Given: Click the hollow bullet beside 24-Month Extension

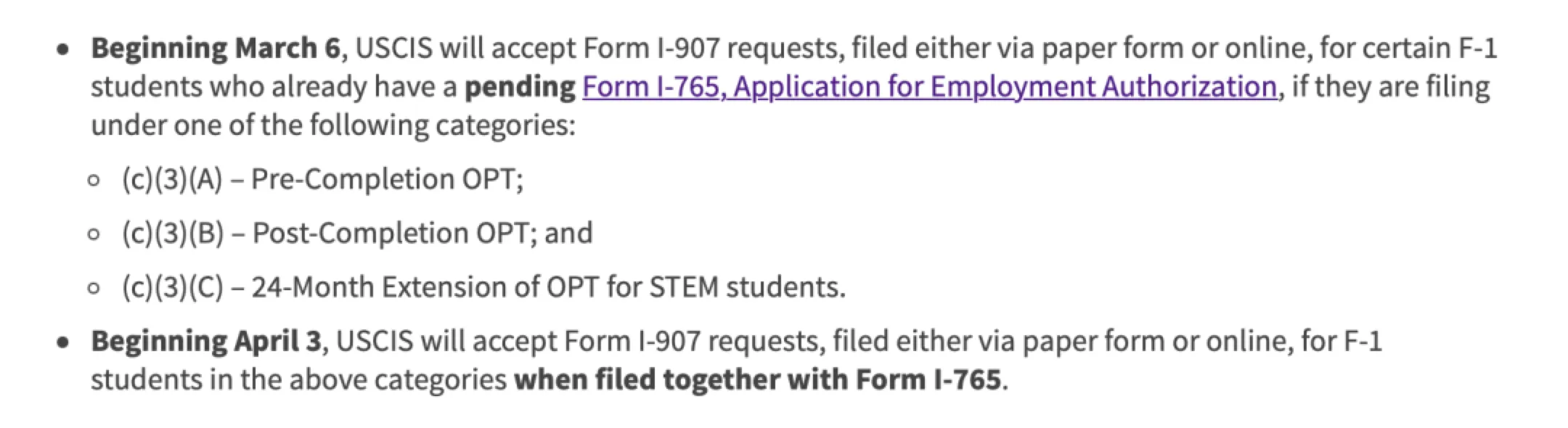Looking at the screenshot, I should (x=93, y=289).
